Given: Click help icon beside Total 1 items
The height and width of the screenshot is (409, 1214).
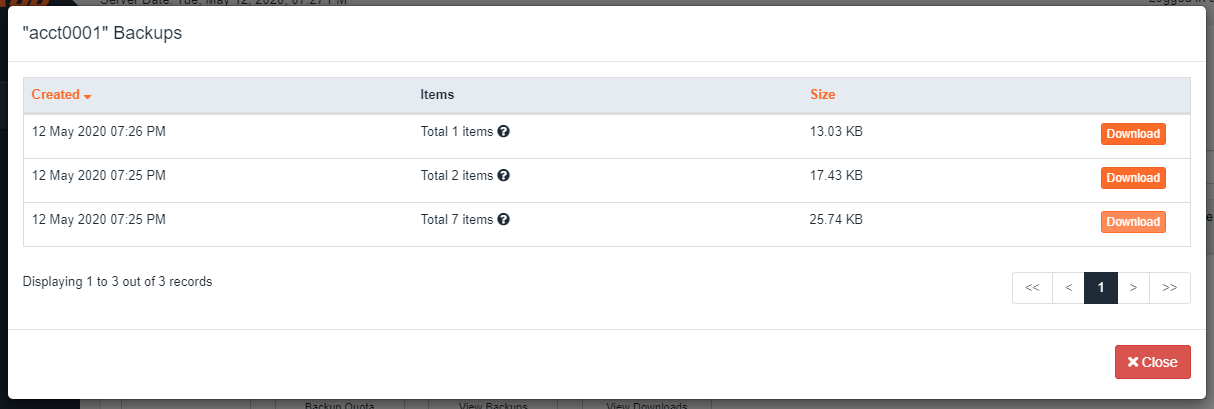Looking at the screenshot, I should (x=504, y=132).
